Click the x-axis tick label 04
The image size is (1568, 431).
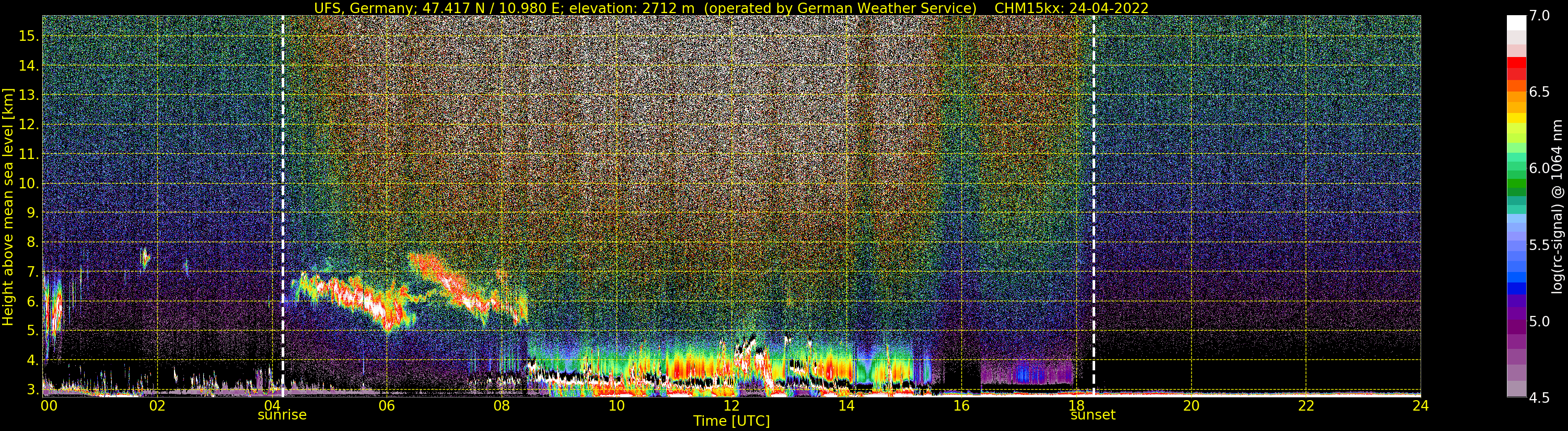[x=272, y=405]
